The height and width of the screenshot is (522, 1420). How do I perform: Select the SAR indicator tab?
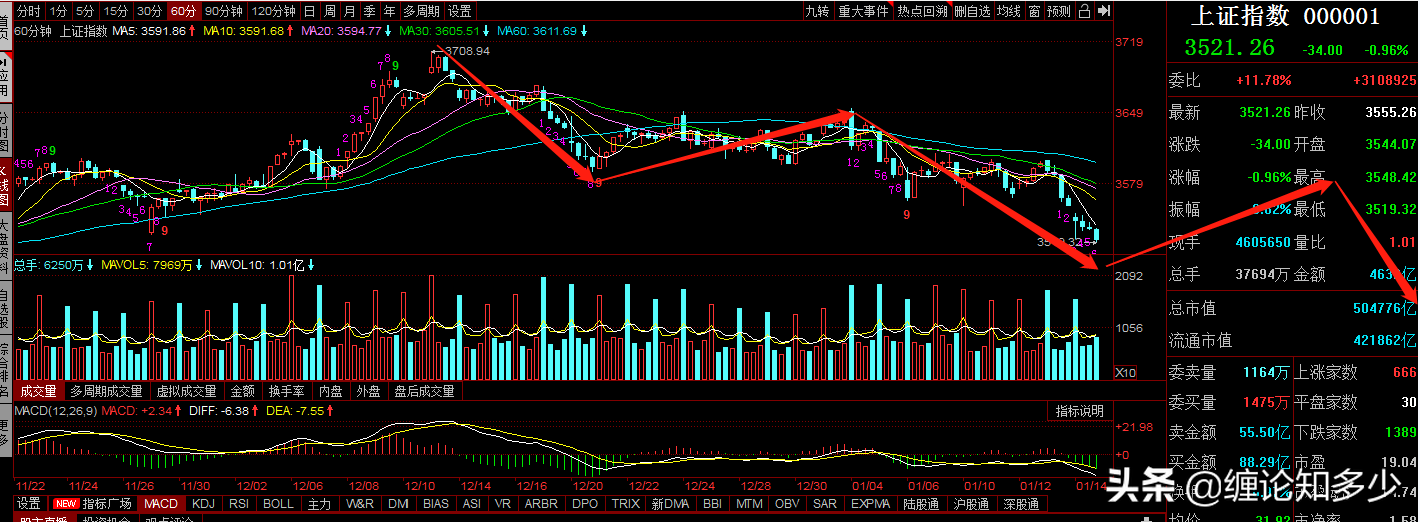825,504
